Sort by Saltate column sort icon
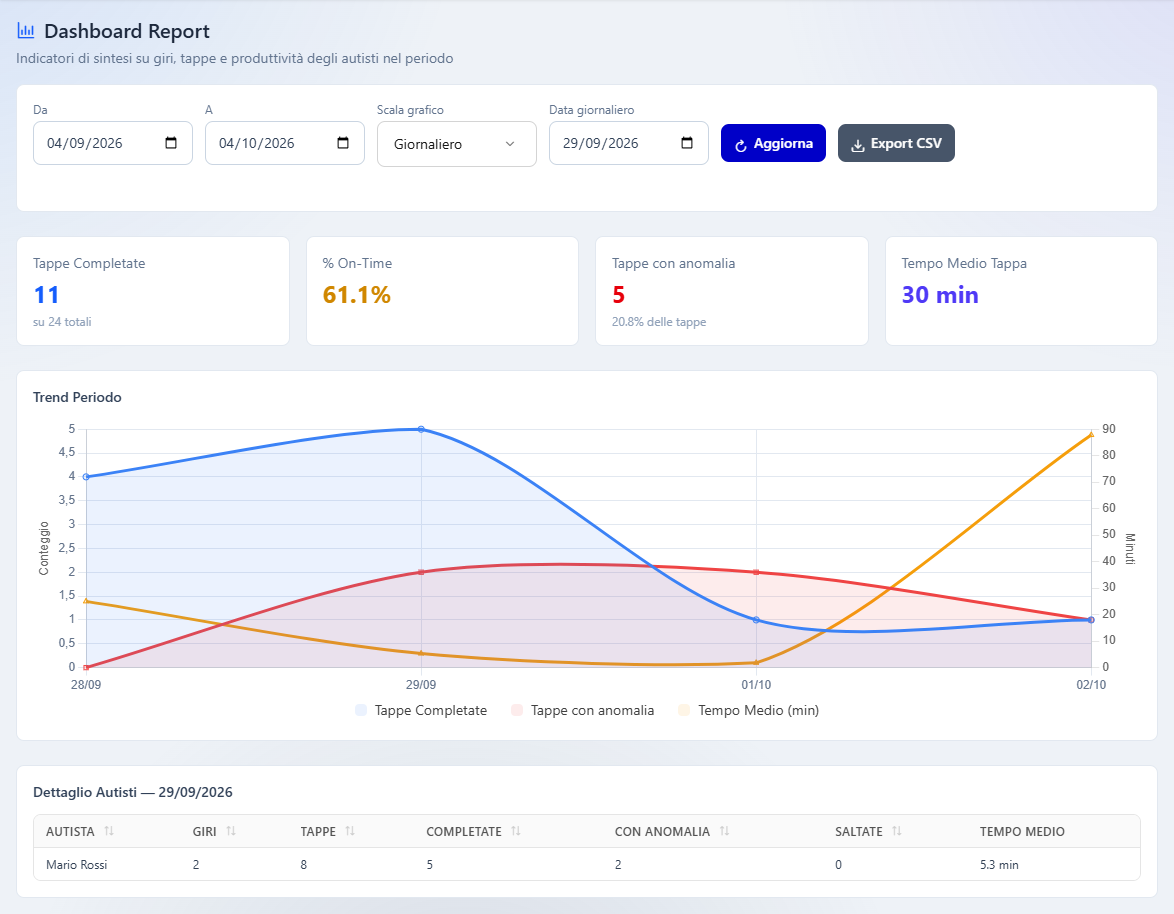 click(896, 831)
